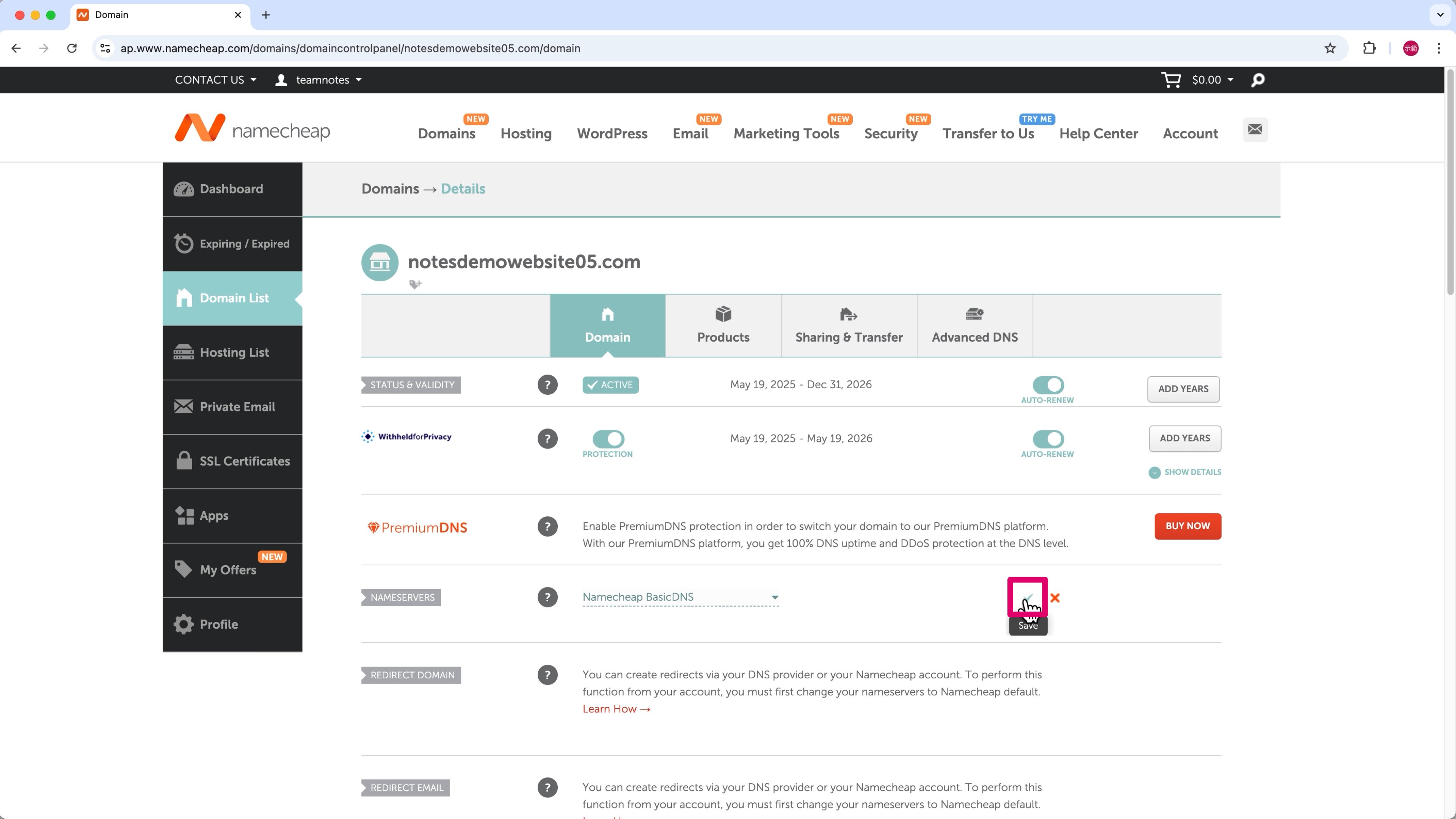Click the help question mark for PremiumDNS
Image resolution: width=1456 pixels, height=819 pixels.
(x=547, y=527)
